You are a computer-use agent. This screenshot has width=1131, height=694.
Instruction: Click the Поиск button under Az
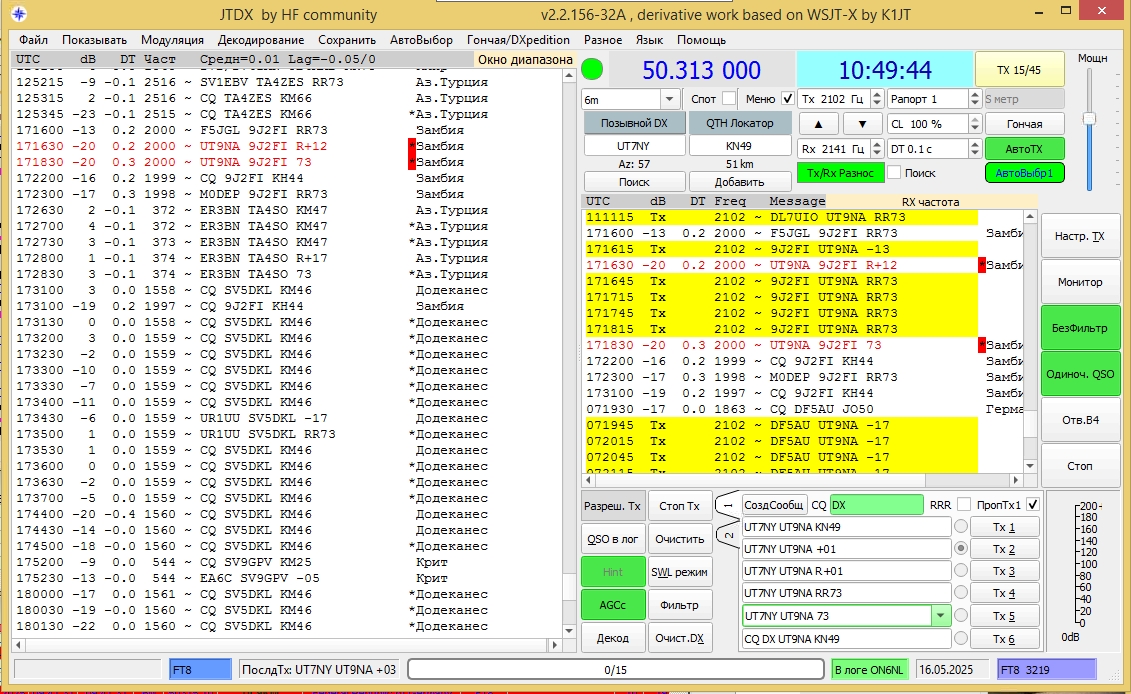pos(634,182)
